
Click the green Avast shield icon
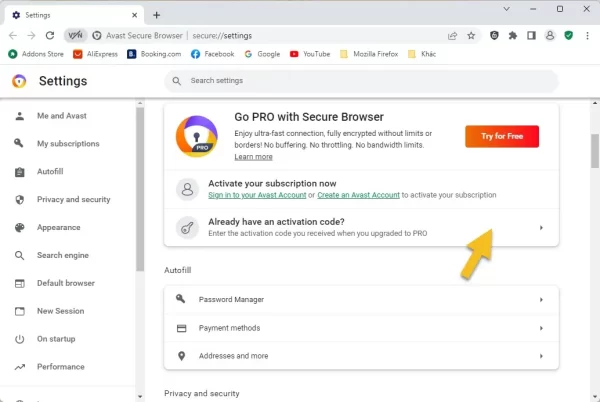point(569,36)
